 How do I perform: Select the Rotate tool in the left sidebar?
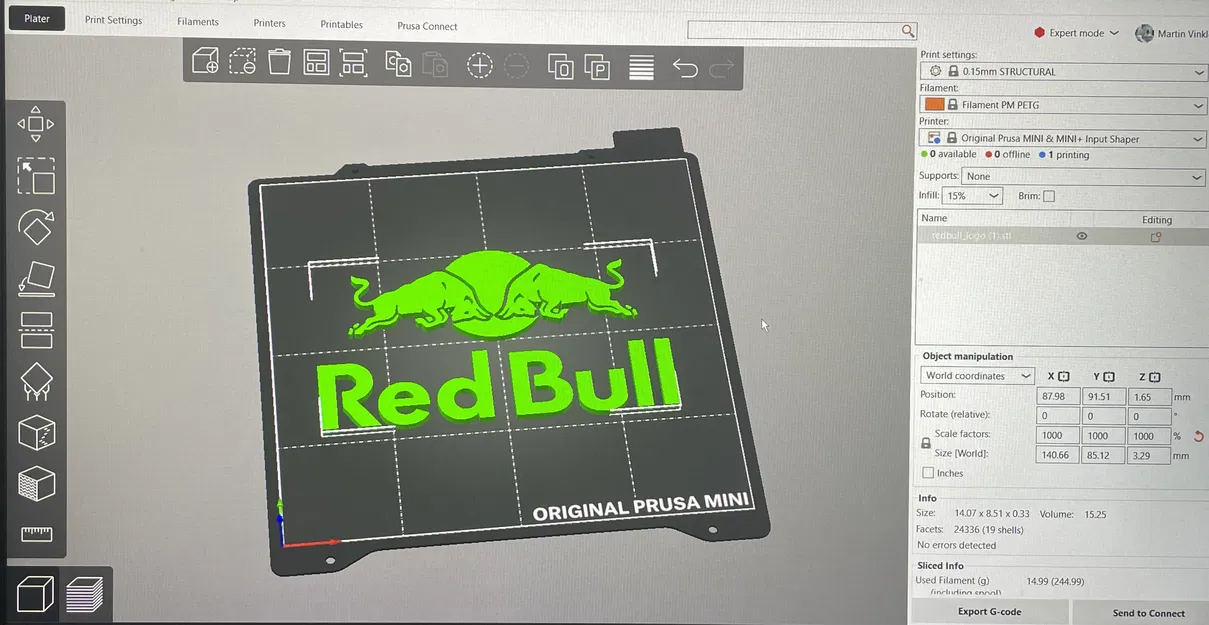point(37,228)
